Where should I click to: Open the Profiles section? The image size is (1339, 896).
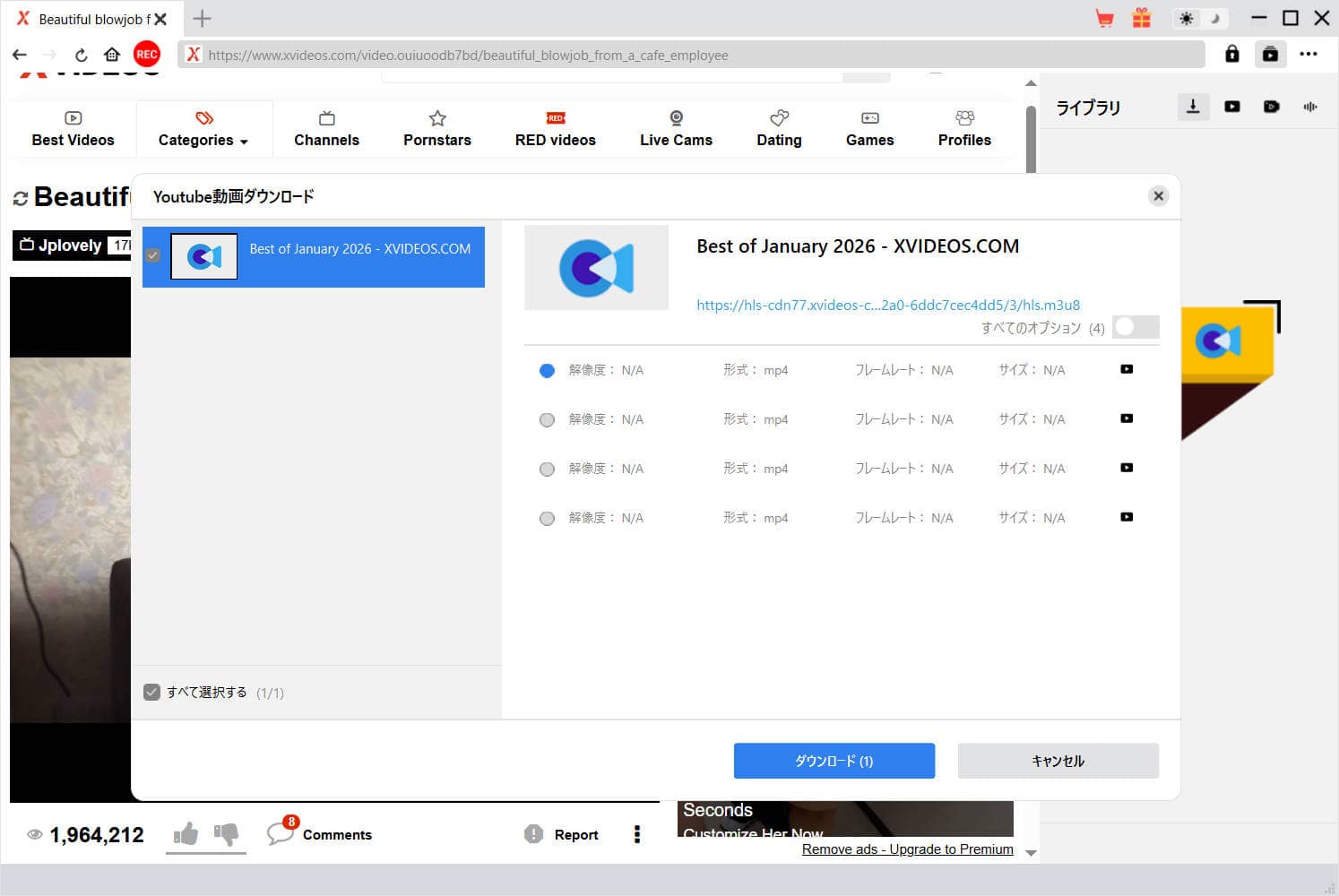[x=964, y=129]
